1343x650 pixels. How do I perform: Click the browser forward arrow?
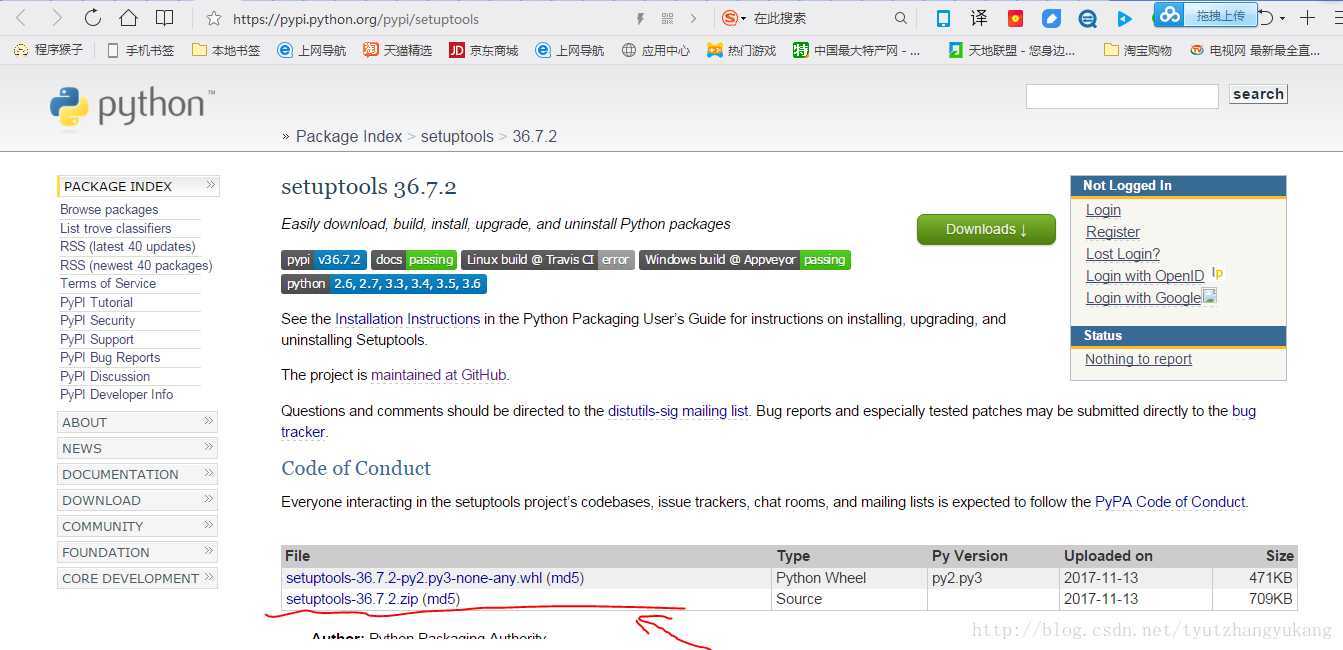pyautogui.click(x=57, y=18)
